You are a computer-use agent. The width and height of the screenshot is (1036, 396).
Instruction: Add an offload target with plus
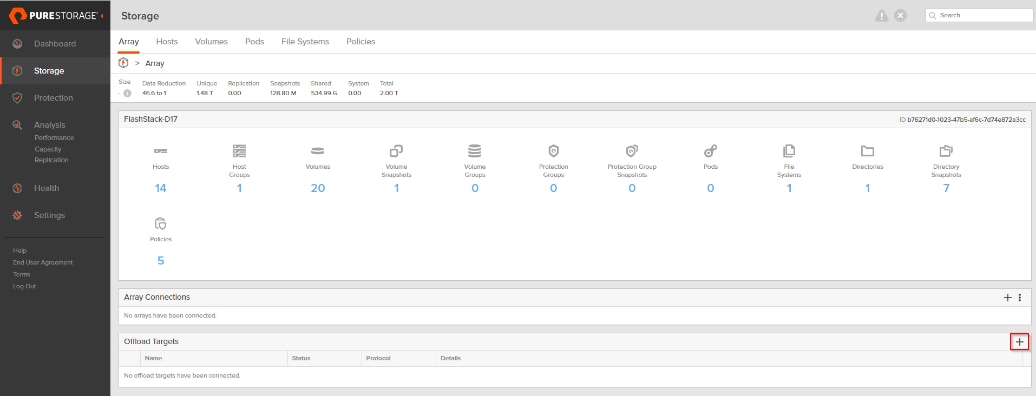[1019, 342]
